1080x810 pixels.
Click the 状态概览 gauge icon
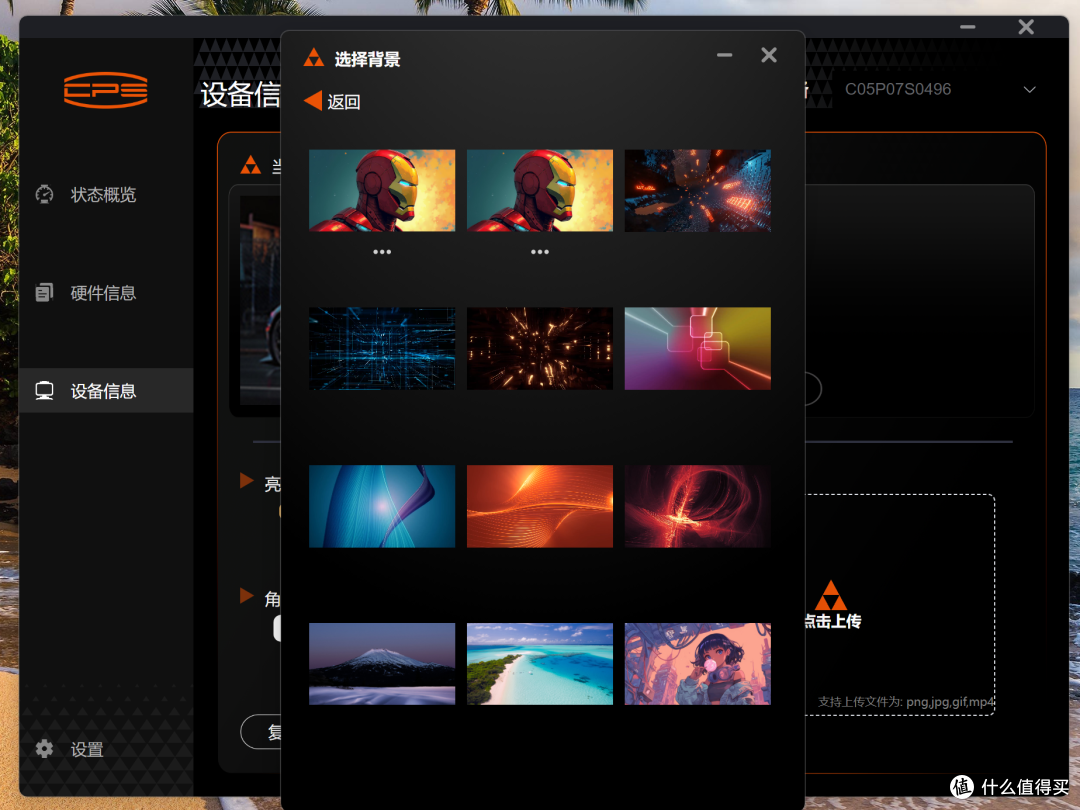[x=44, y=195]
